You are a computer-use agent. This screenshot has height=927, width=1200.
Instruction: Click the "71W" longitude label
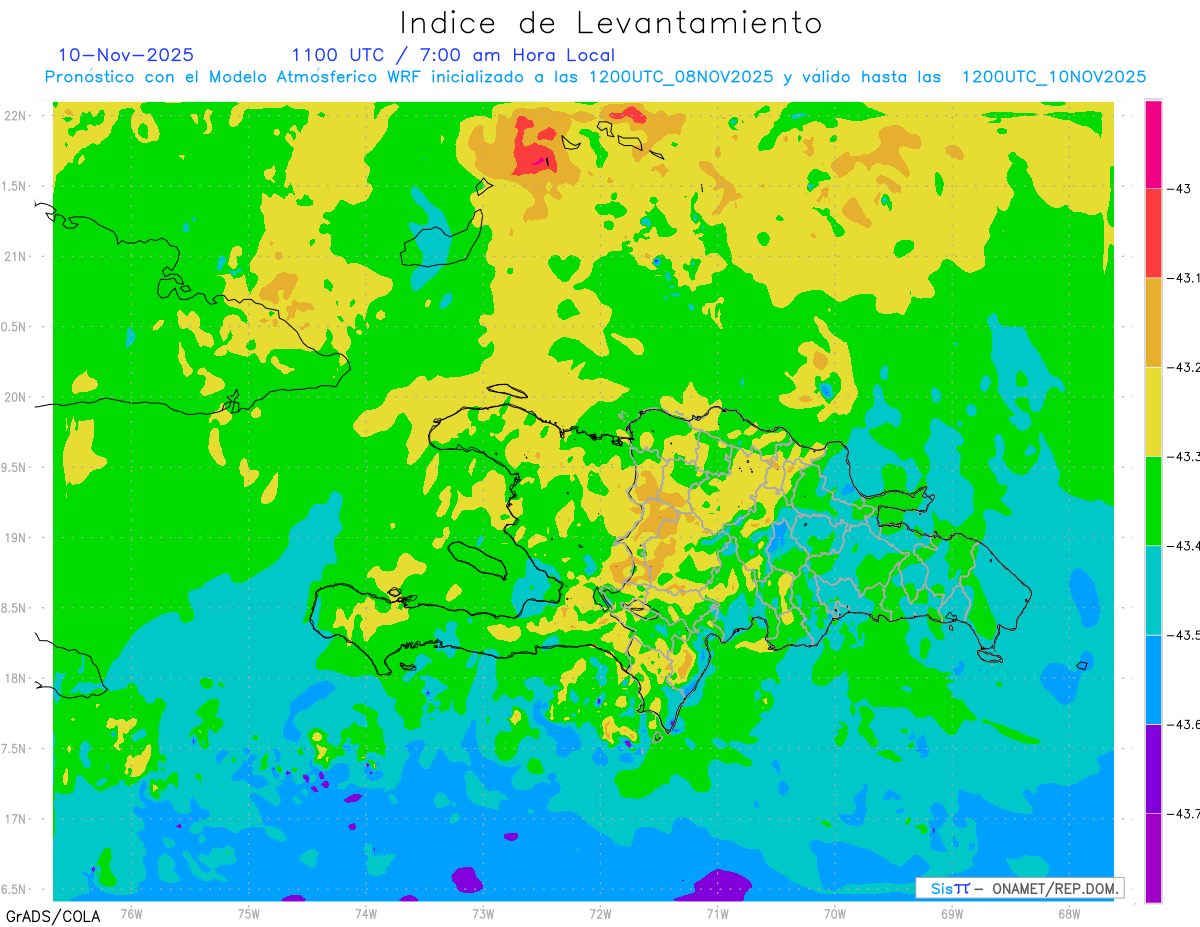click(717, 913)
